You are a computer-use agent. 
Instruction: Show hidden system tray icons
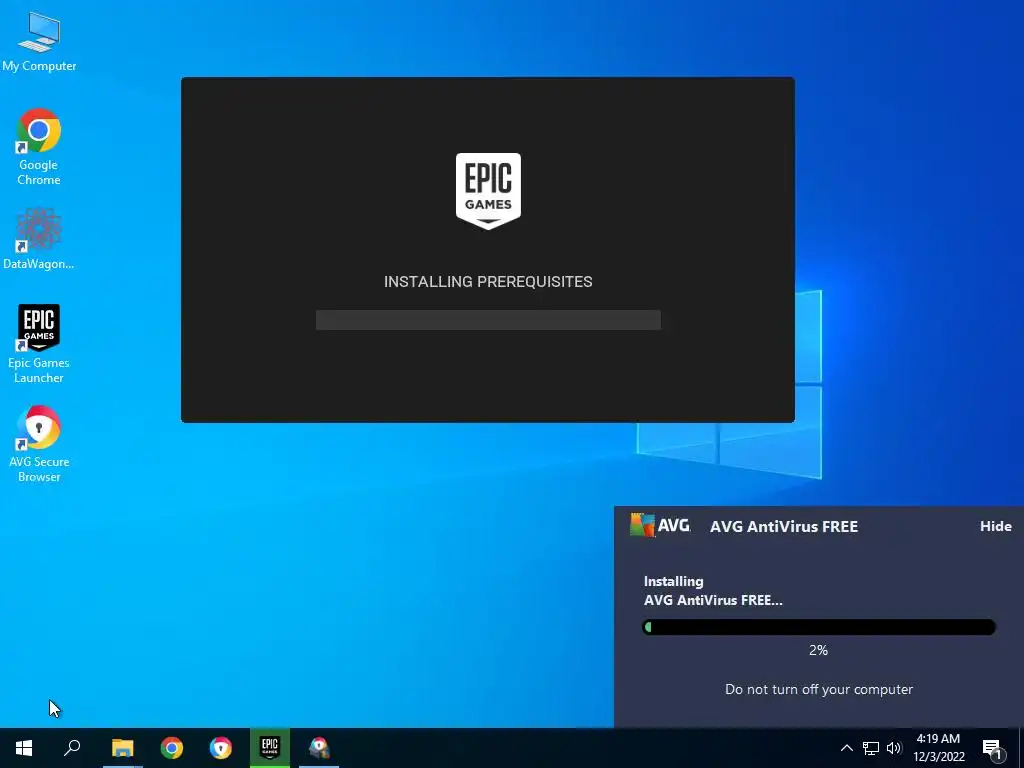pyautogui.click(x=846, y=748)
